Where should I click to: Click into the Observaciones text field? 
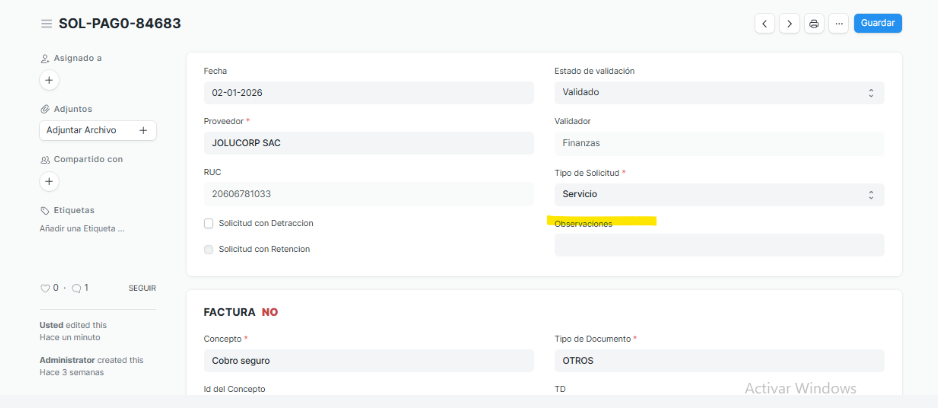(x=718, y=245)
